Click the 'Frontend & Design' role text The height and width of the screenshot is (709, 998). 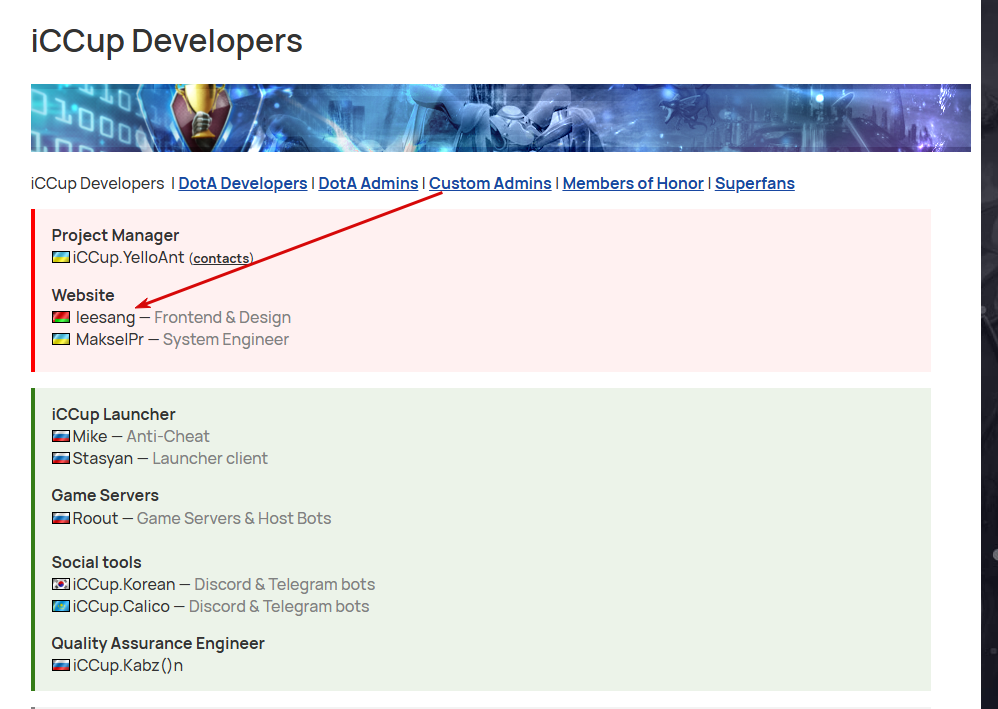click(x=222, y=317)
